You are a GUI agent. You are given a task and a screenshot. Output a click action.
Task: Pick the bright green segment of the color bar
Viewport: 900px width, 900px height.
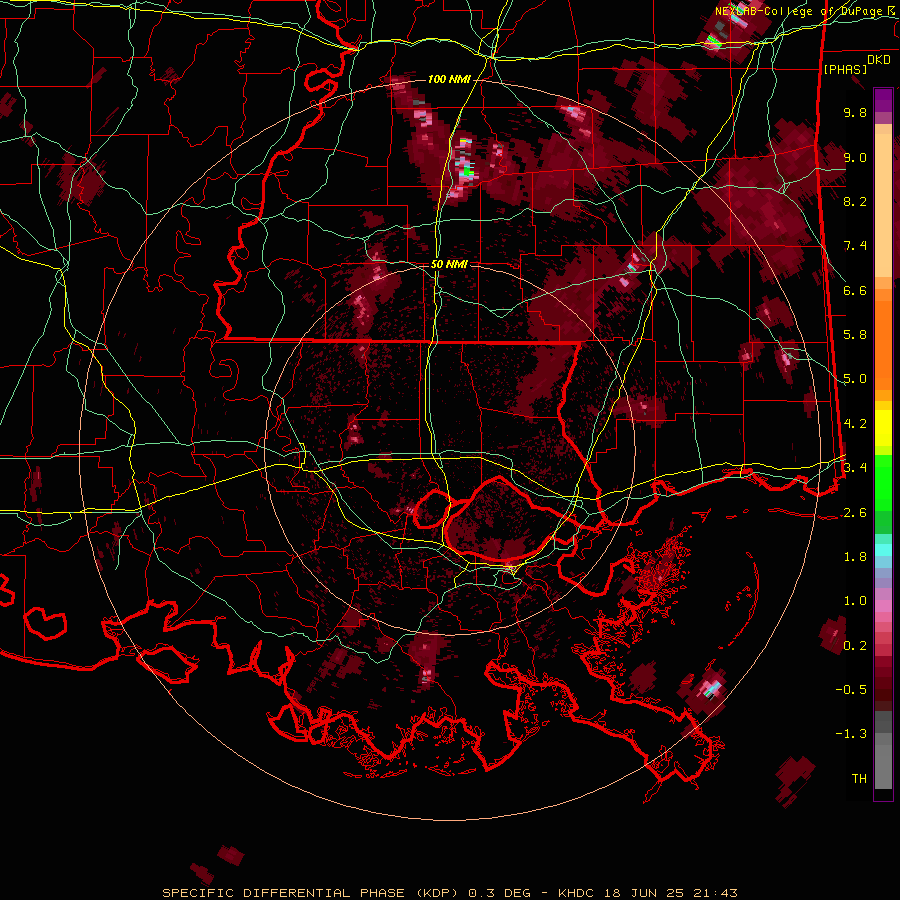(x=883, y=483)
